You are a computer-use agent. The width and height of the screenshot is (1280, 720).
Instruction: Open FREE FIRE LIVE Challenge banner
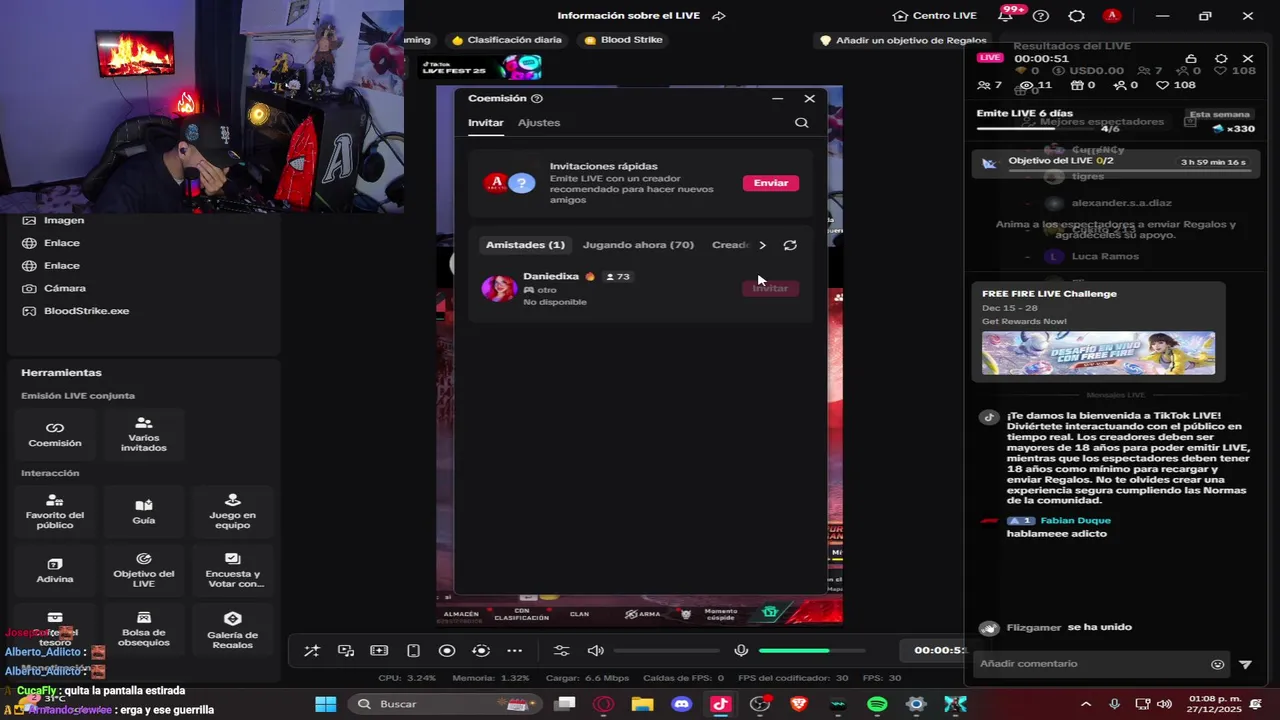pos(1098,332)
